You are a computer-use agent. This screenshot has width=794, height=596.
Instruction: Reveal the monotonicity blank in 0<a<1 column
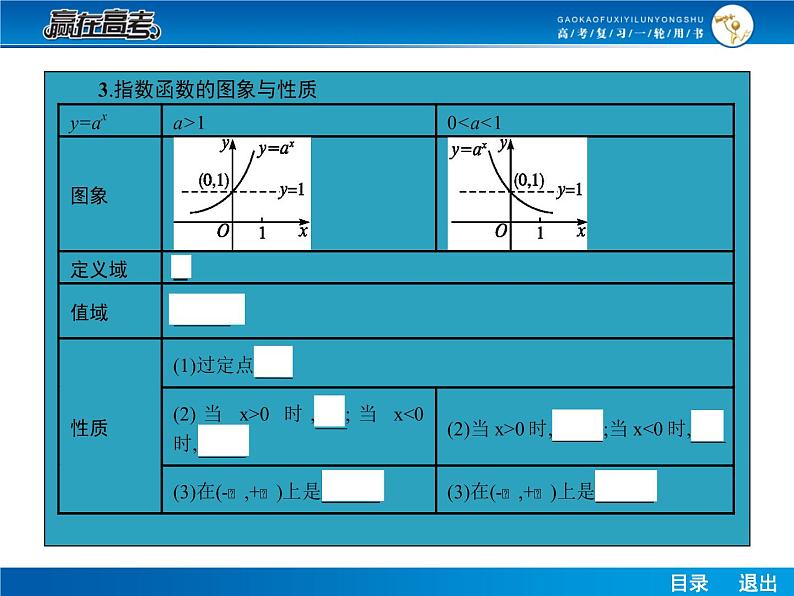click(x=626, y=486)
